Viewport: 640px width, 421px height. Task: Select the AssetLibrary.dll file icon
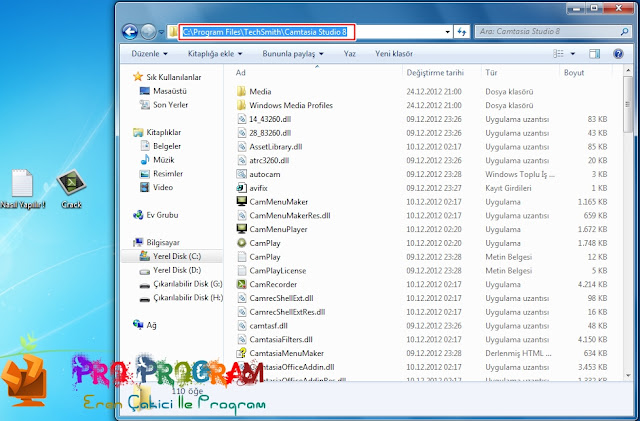point(242,146)
